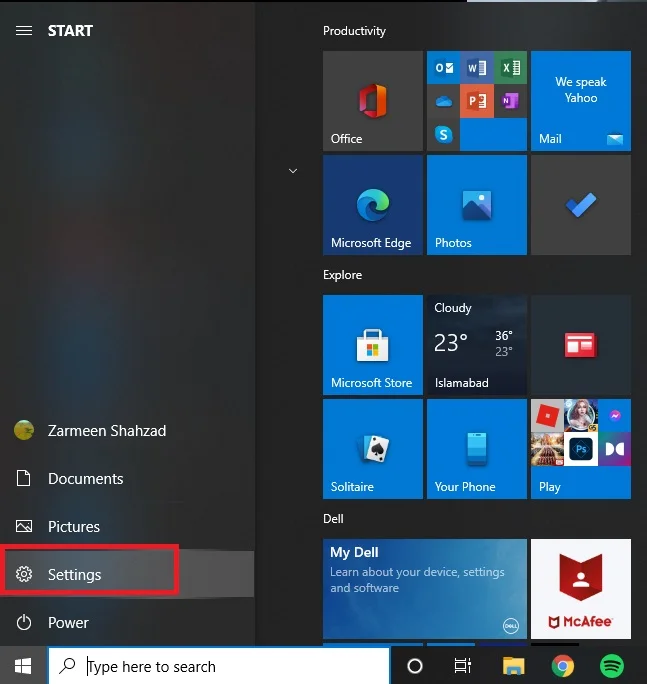Click the Windows Start button
Screen dimensions: 647x684
tap(23, 666)
